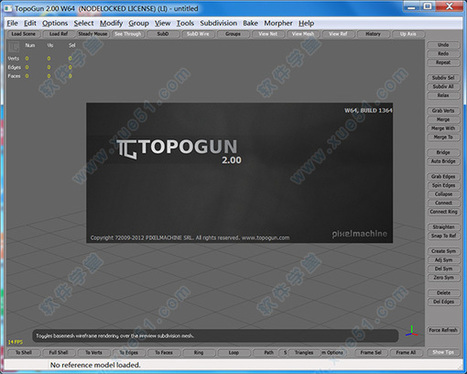Click the mesh stats icon beside Verts
The height and width of the screenshot is (374, 467).
(14, 47)
